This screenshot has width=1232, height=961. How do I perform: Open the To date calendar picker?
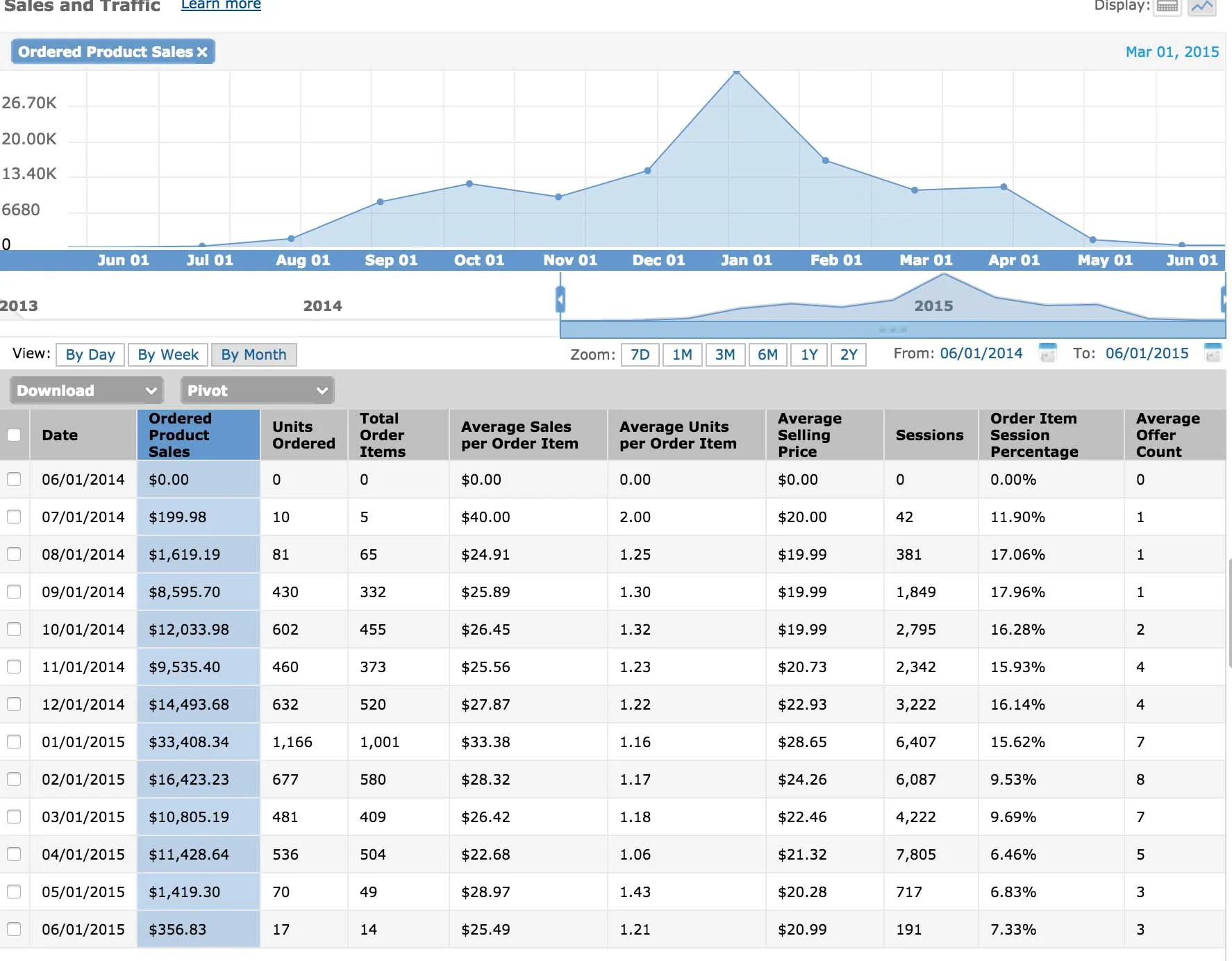pos(1213,353)
